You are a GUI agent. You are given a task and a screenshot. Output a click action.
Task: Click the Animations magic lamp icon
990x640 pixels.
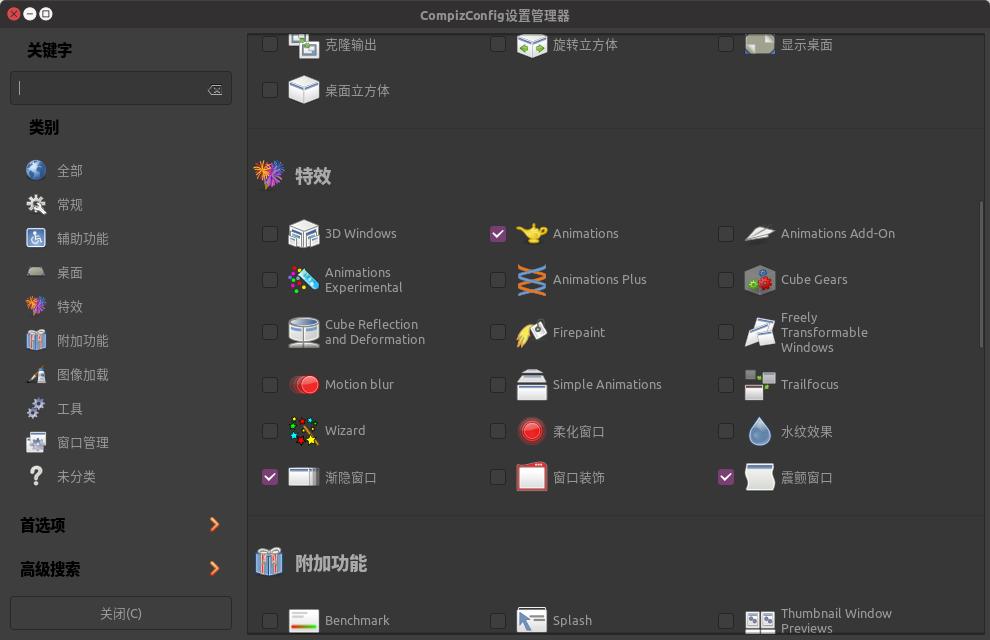coord(531,233)
